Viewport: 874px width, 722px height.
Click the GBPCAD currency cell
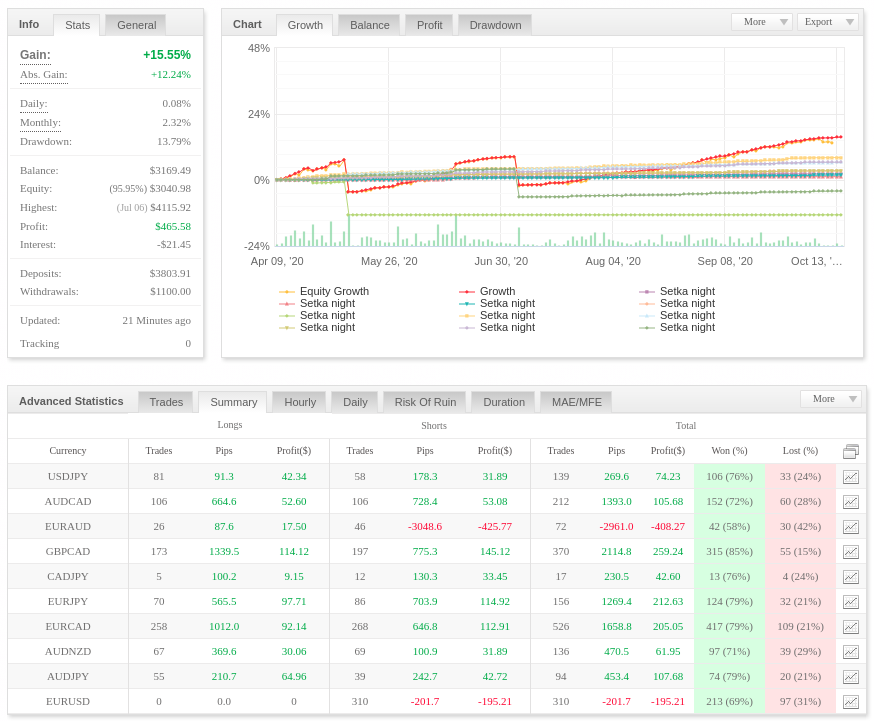[67, 552]
